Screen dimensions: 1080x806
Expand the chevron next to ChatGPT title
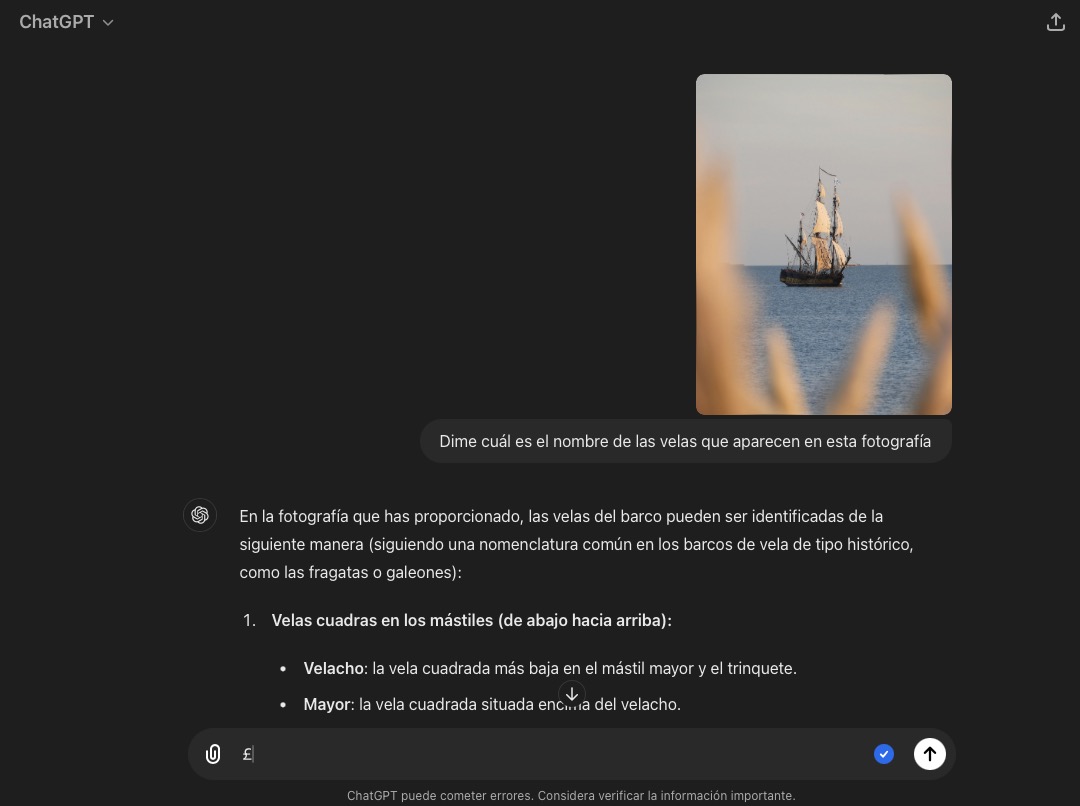pos(108,23)
